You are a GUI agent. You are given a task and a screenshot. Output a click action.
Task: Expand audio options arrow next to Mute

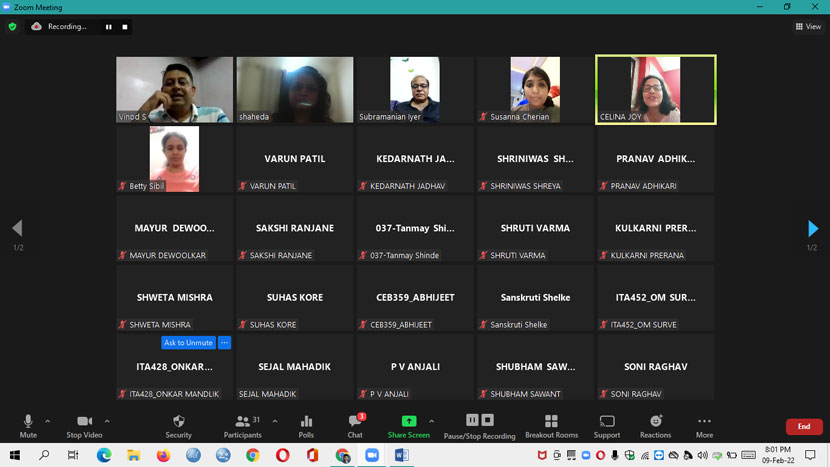(x=47, y=421)
